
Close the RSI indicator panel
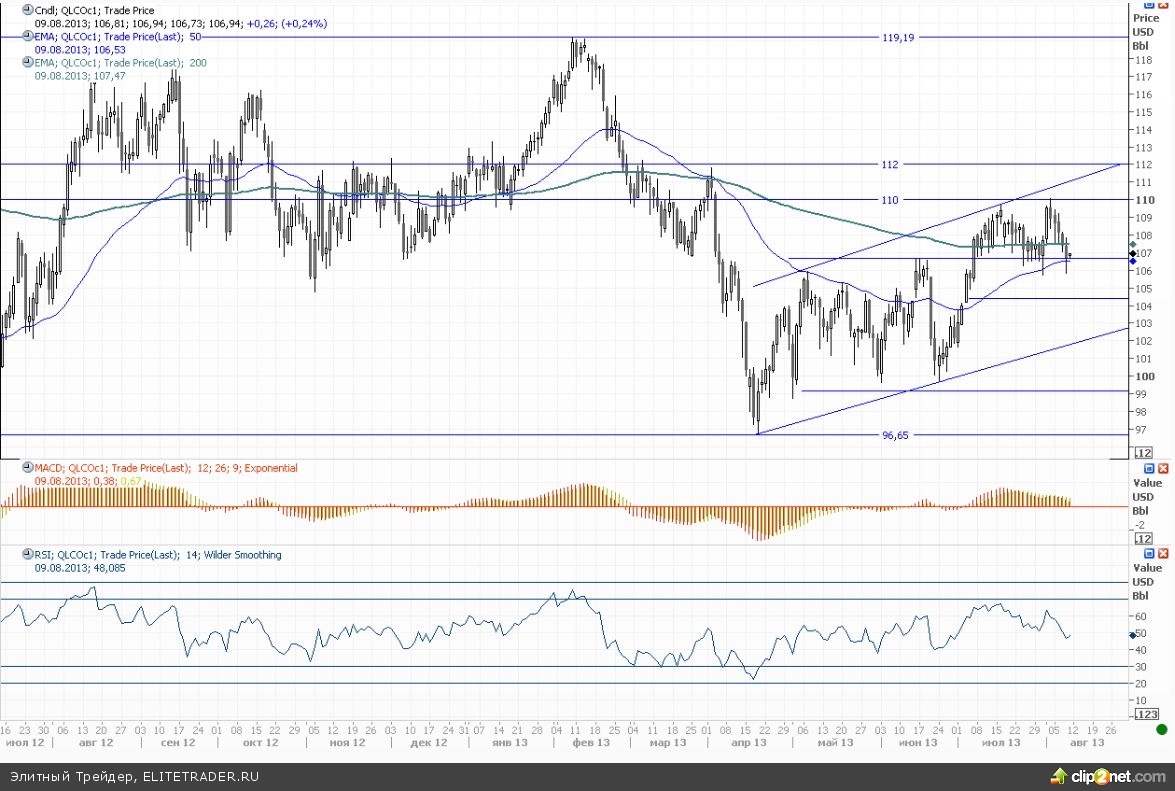click(x=1163, y=554)
